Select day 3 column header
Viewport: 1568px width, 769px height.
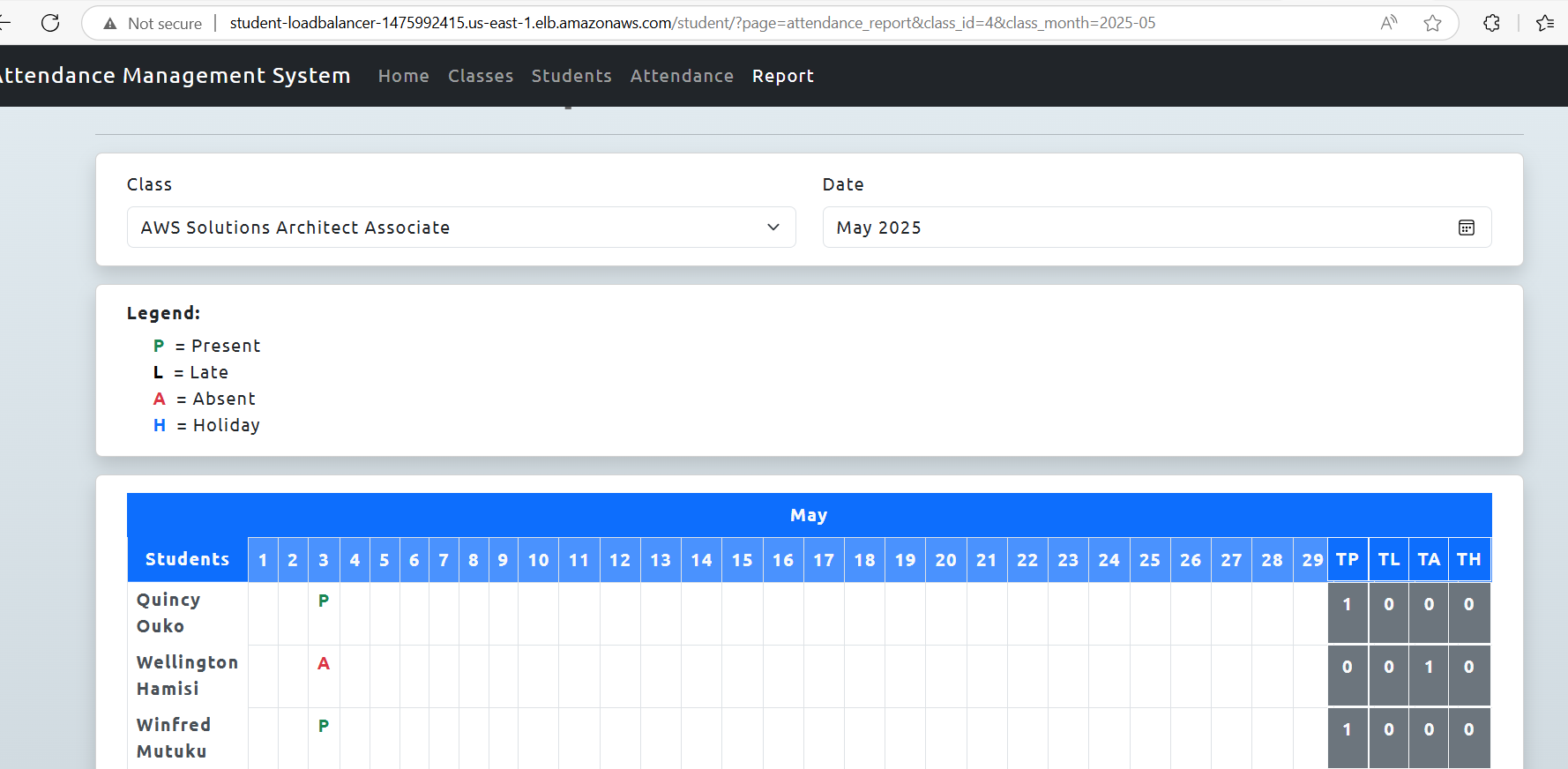click(x=324, y=560)
